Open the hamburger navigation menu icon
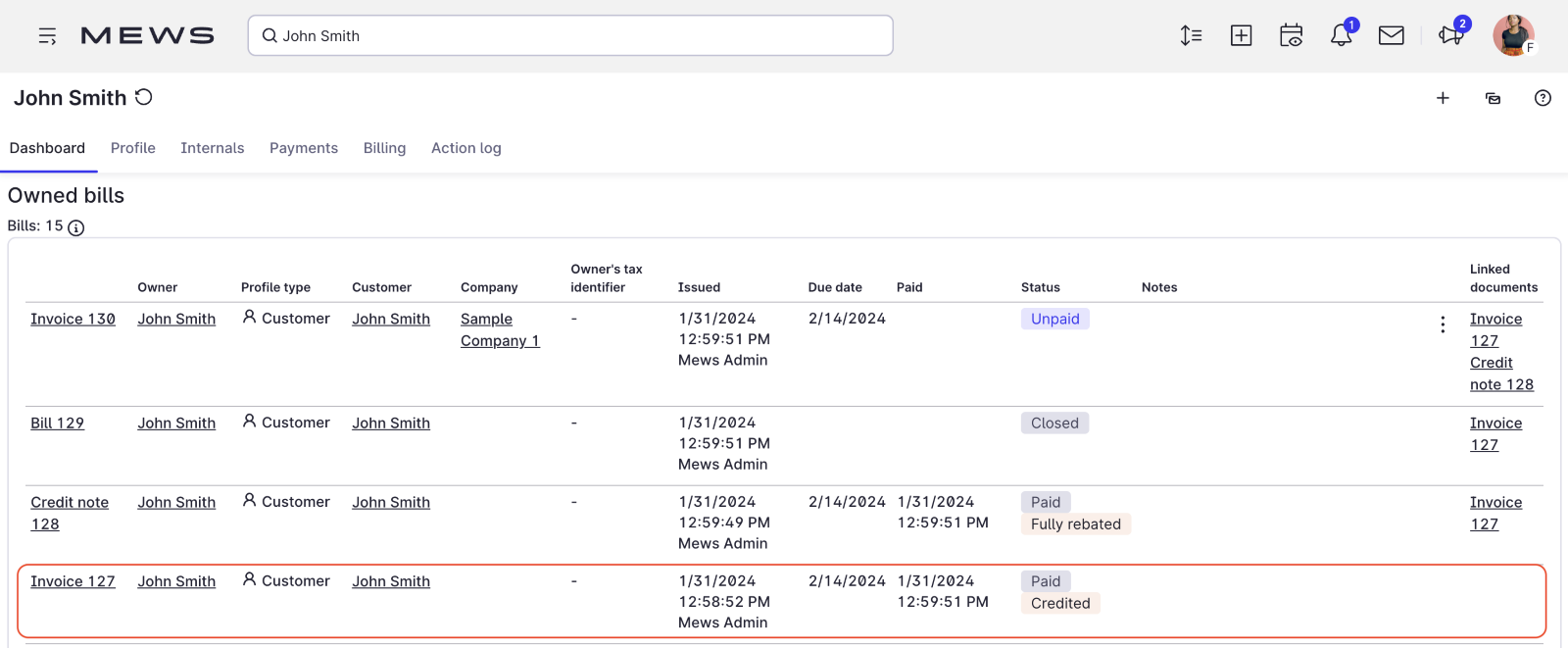The height and width of the screenshot is (648, 1568). click(x=47, y=36)
